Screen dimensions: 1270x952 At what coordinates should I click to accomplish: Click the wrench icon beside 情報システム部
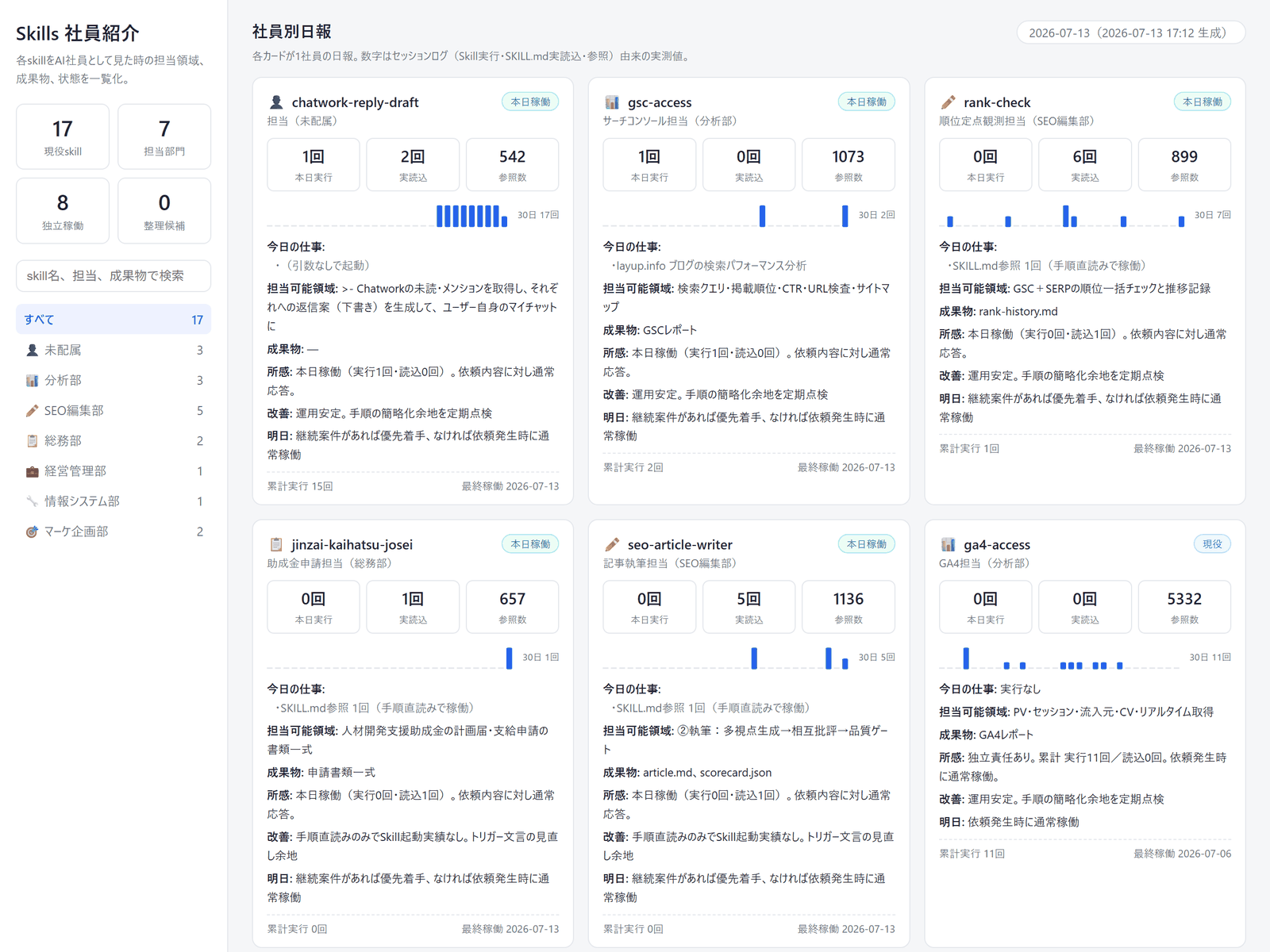[32, 501]
